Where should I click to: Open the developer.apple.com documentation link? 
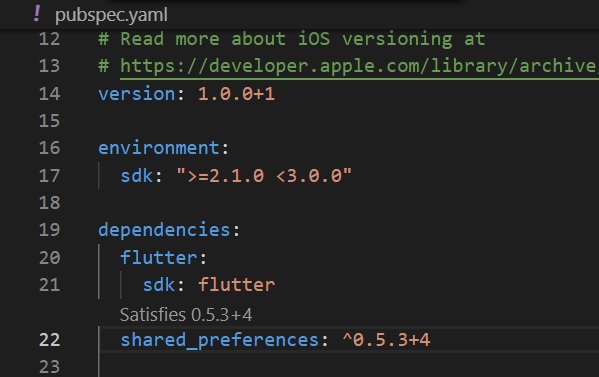tap(359, 66)
